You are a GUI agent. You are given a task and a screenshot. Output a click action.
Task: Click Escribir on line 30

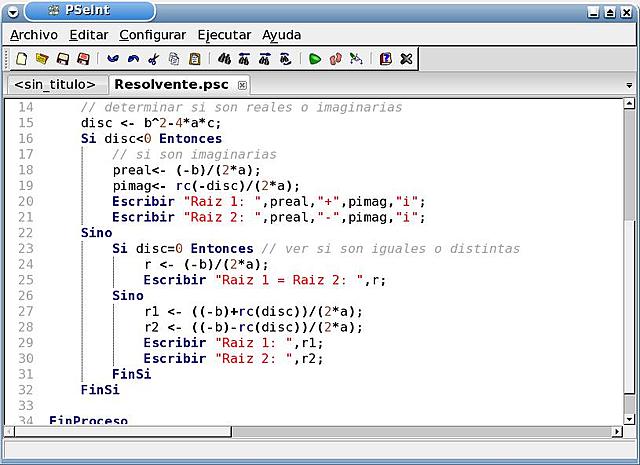click(175, 358)
